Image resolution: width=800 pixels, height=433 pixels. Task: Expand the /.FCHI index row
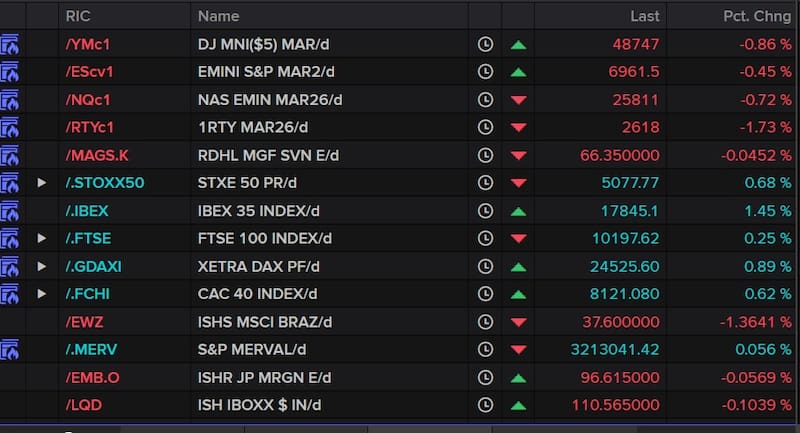(x=41, y=294)
